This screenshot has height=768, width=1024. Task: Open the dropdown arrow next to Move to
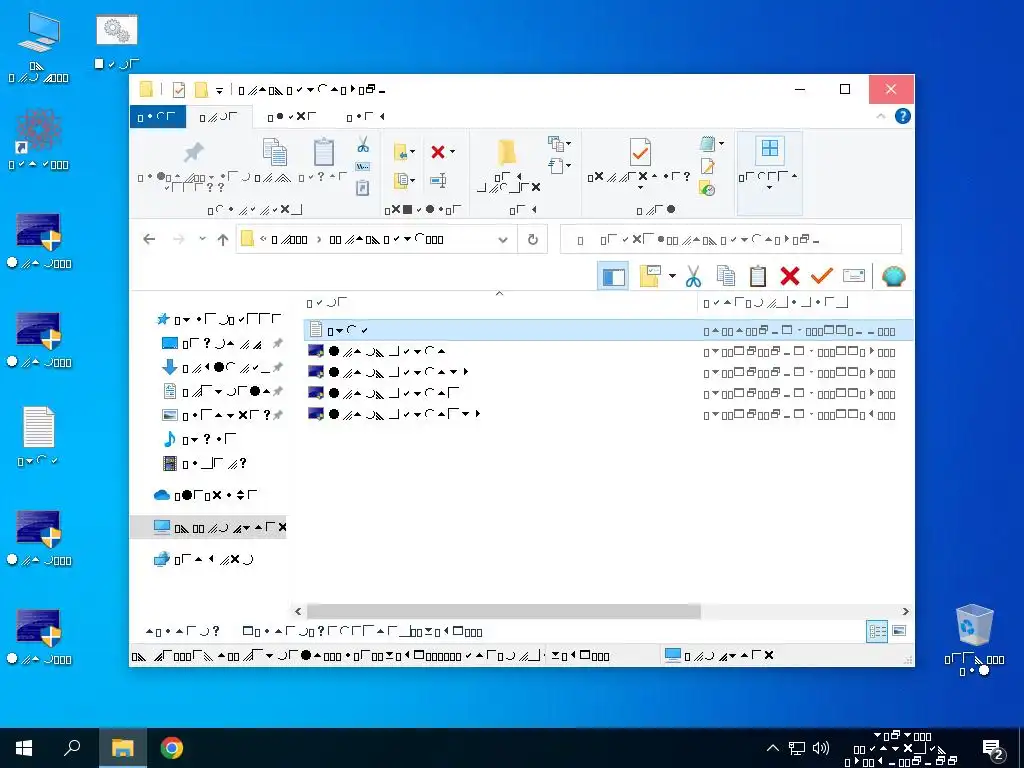pyautogui.click(x=412, y=152)
